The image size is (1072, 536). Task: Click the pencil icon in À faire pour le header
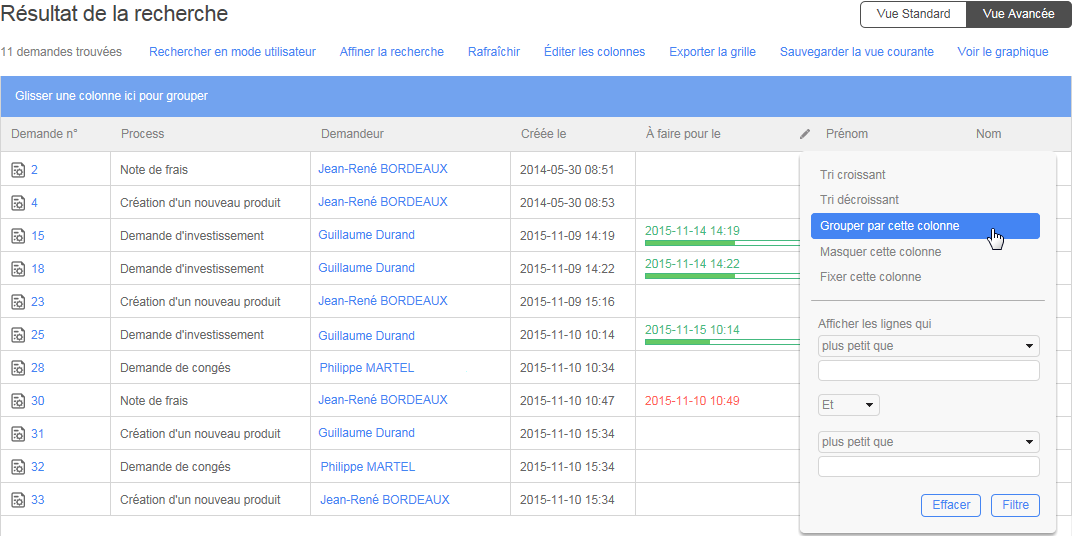[x=805, y=134]
